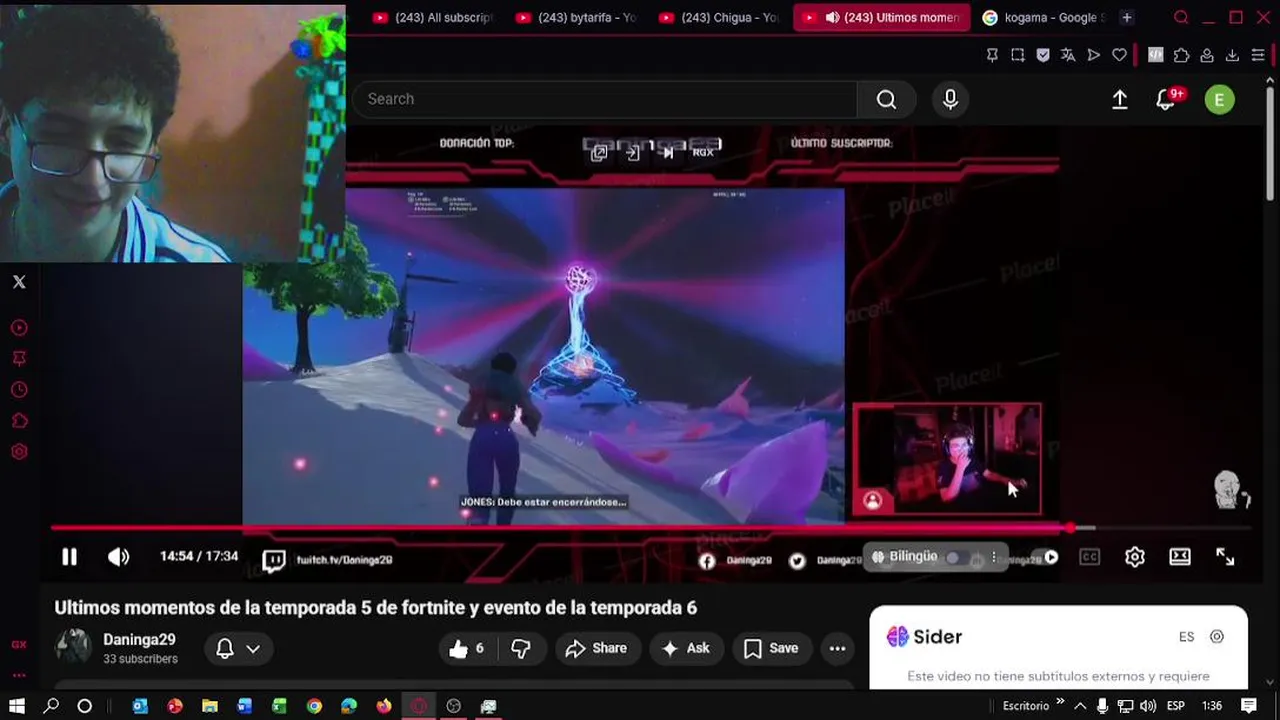
Task: Open account menu green E avatar
Action: coord(1219,99)
